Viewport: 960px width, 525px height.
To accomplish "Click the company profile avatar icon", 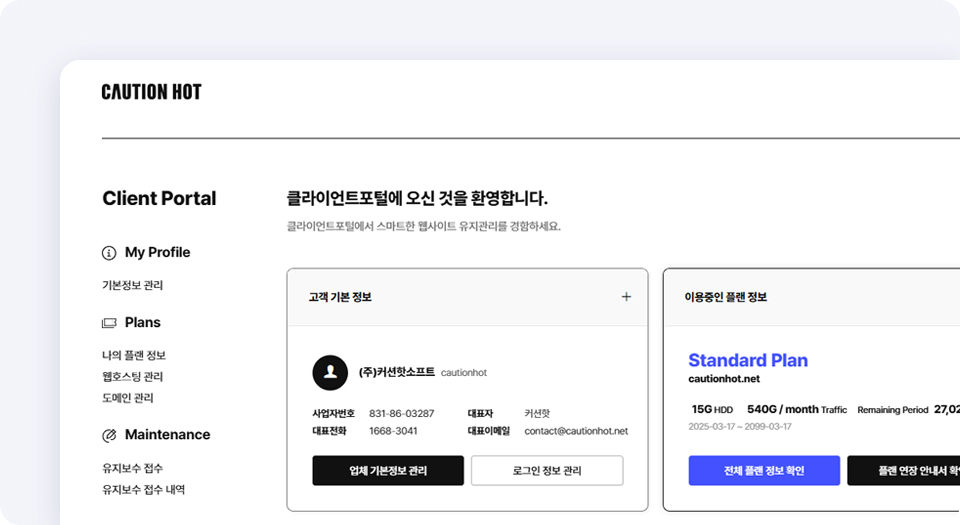I will pyautogui.click(x=330, y=372).
